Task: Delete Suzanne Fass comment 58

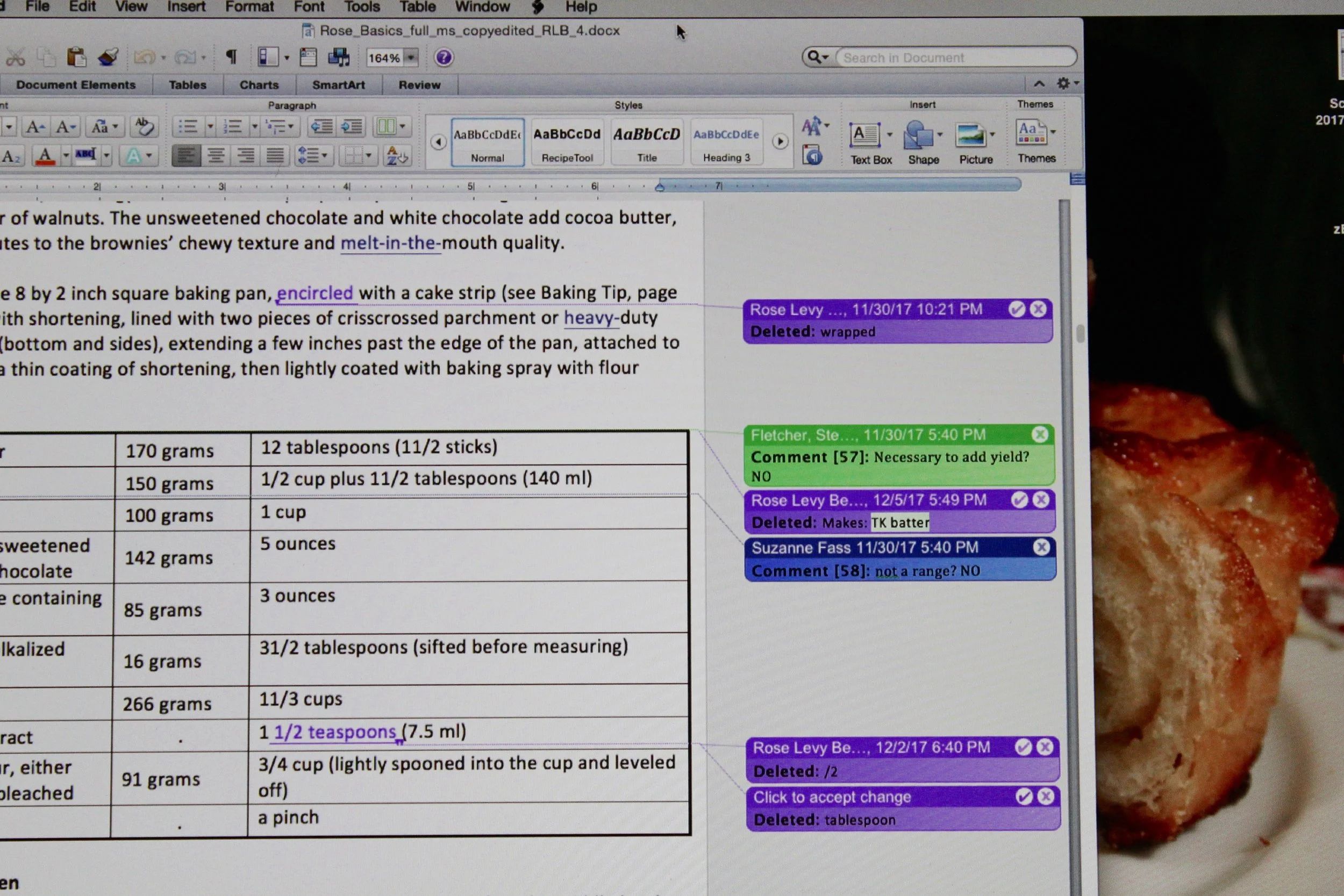Action: [x=1041, y=547]
